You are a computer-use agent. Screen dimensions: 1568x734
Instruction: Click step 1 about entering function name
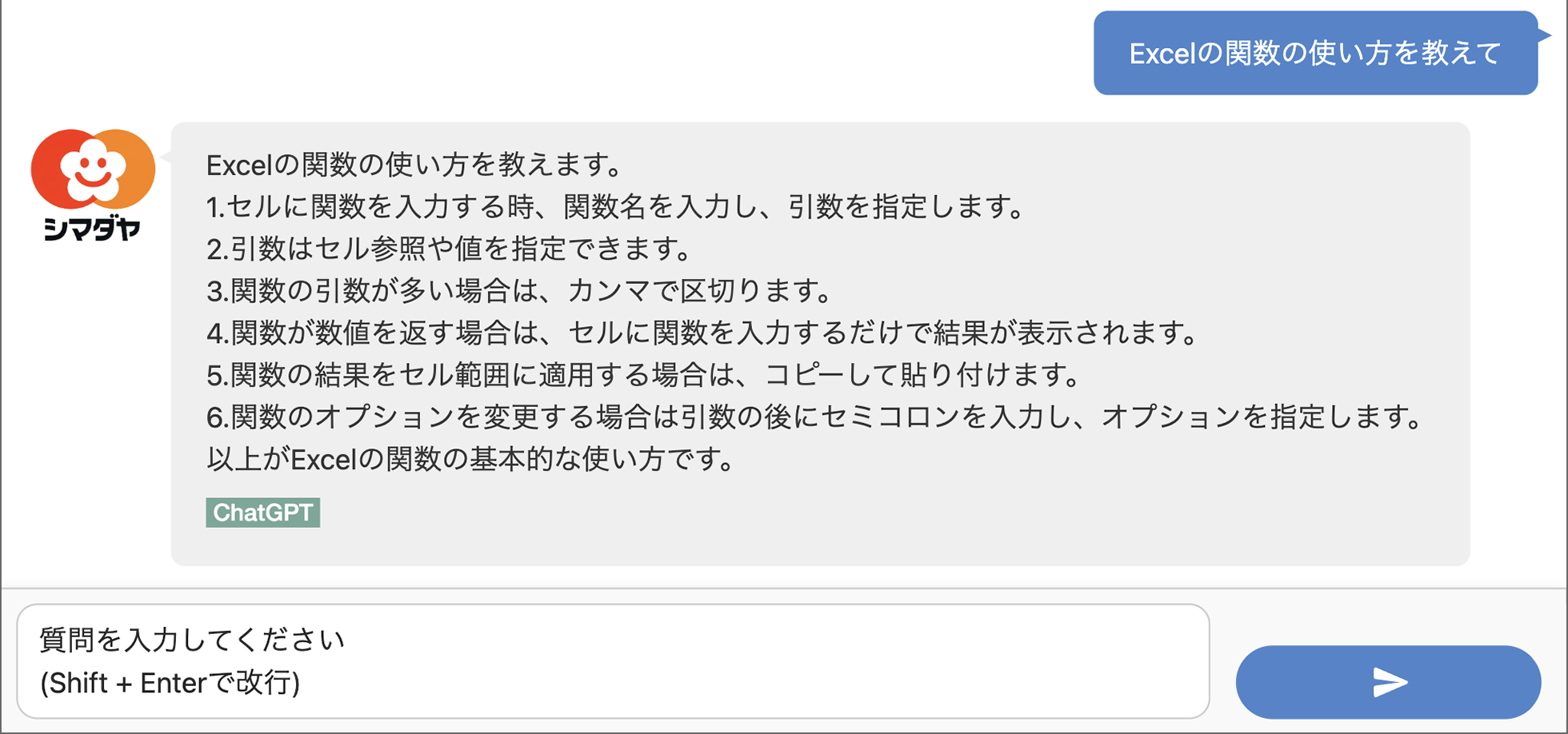pos(615,207)
